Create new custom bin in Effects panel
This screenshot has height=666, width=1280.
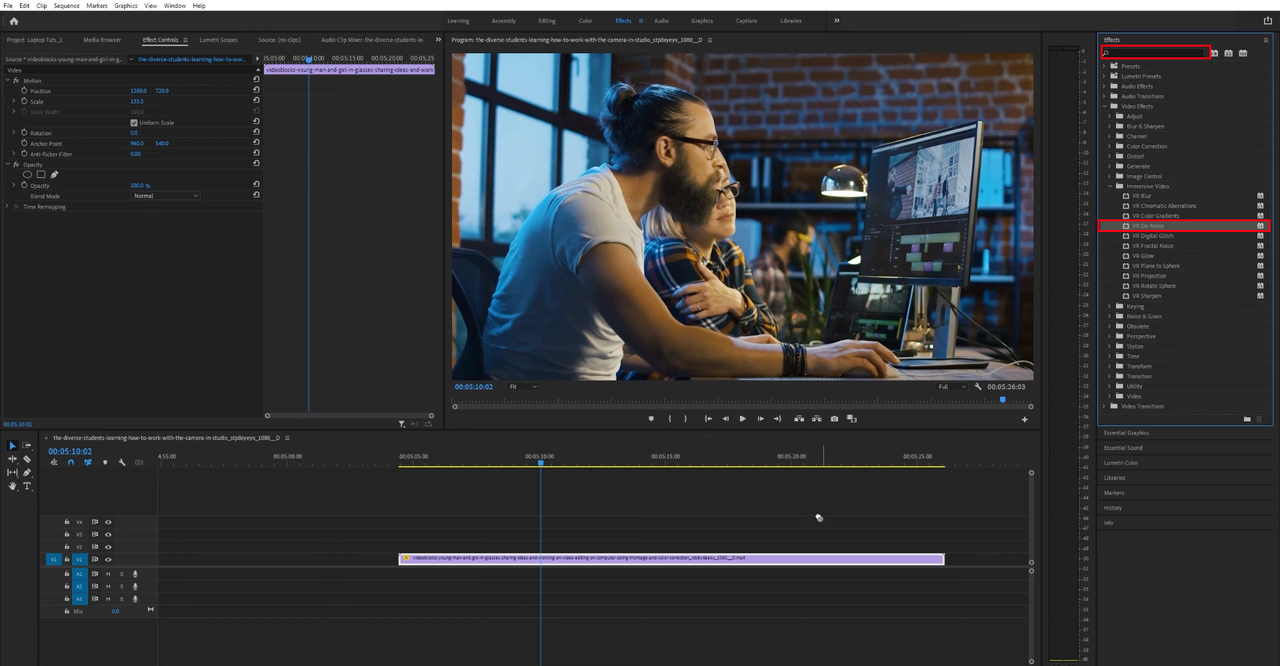click(x=1247, y=418)
